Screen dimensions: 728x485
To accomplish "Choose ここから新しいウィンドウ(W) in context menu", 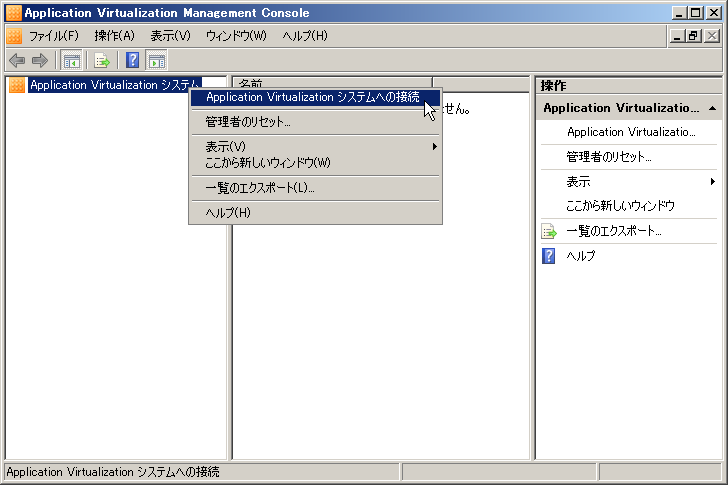I will (x=315, y=163).
